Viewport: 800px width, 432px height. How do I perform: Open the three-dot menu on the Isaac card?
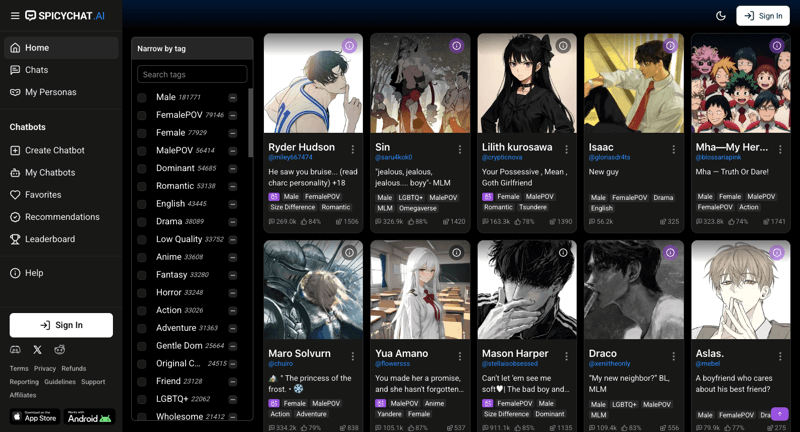tap(673, 150)
